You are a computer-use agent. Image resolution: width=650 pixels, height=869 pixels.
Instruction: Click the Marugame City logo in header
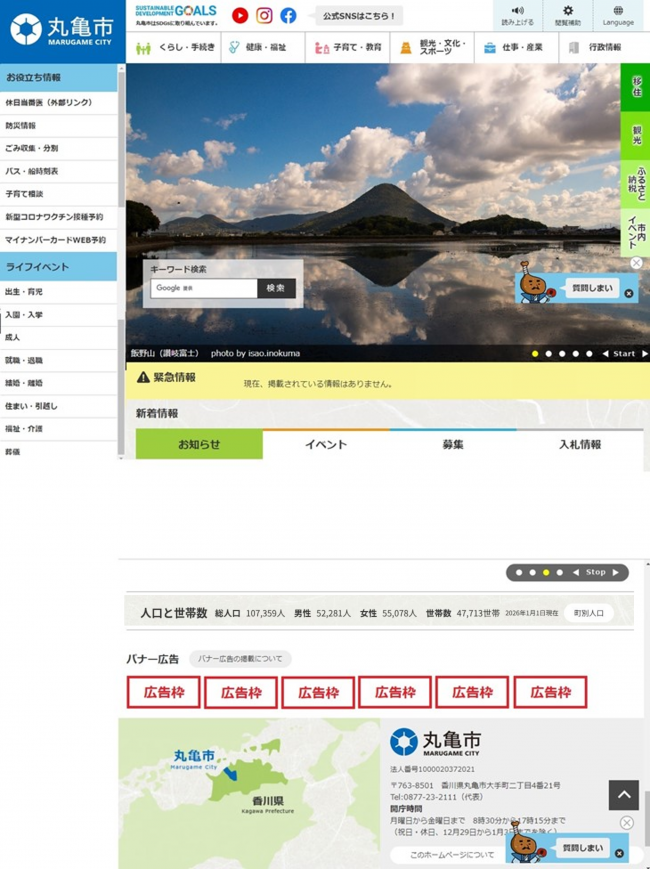coord(62,30)
